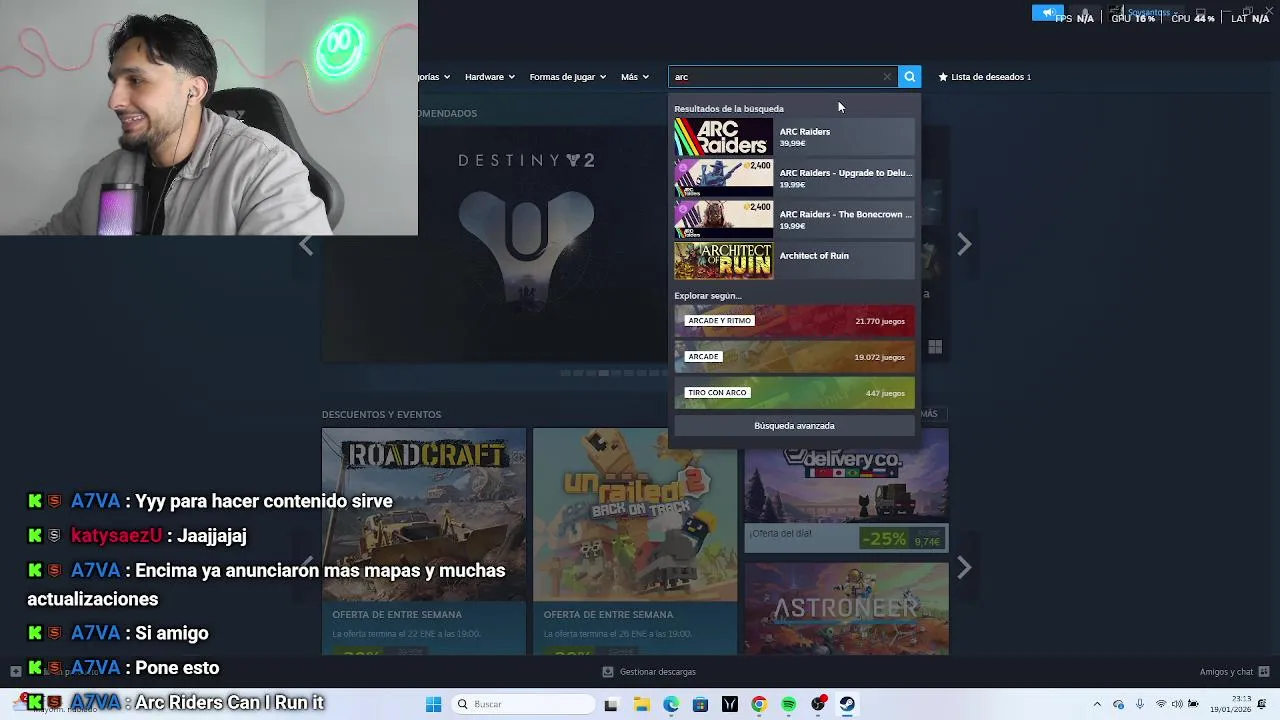Screen dimensions: 1280x720
Task: Click the Steam announcements megaphone icon
Action: (1048, 13)
